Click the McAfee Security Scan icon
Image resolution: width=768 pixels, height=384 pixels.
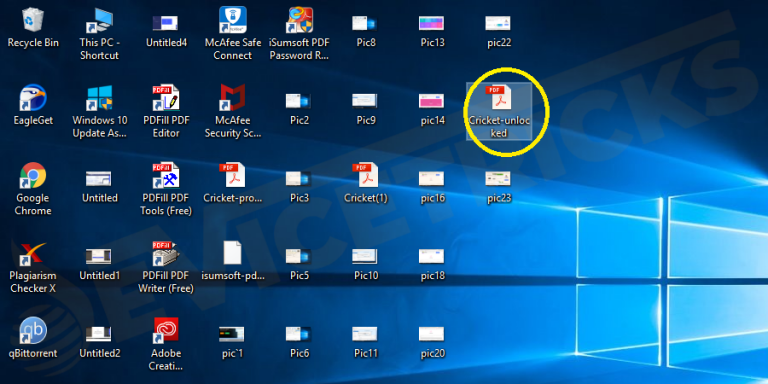coord(233,97)
